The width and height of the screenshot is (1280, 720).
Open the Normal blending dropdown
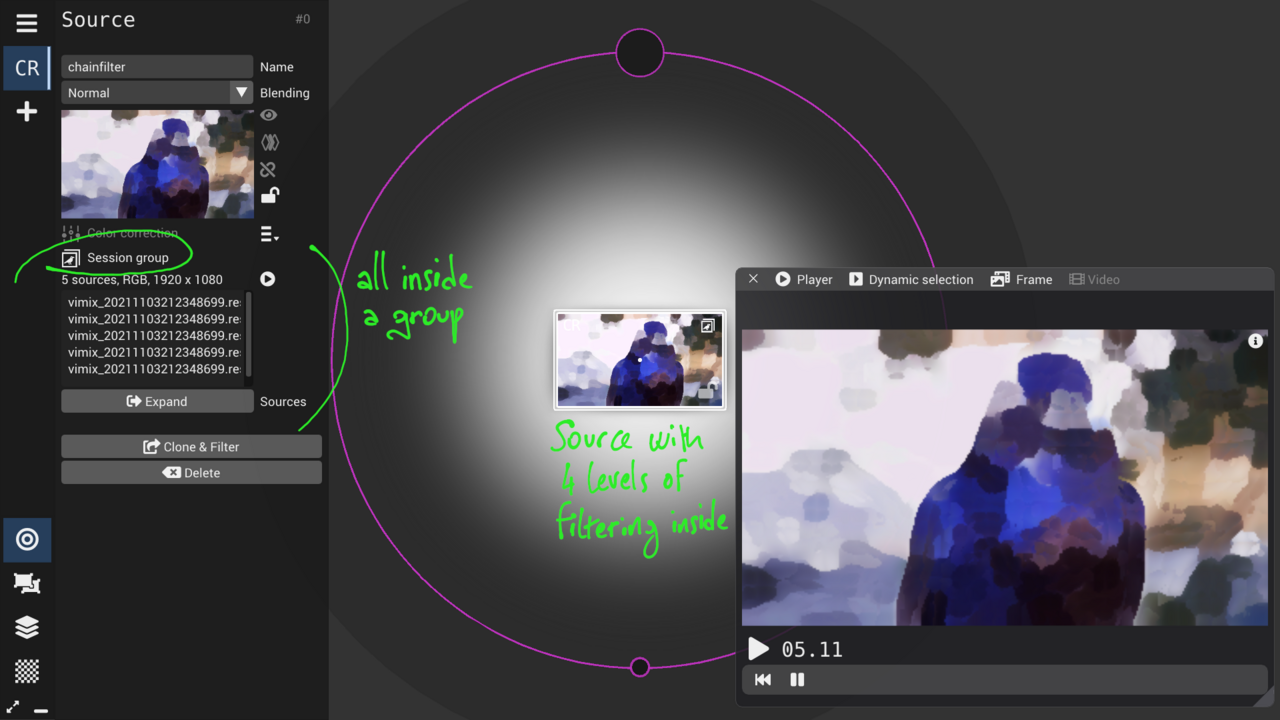click(157, 93)
